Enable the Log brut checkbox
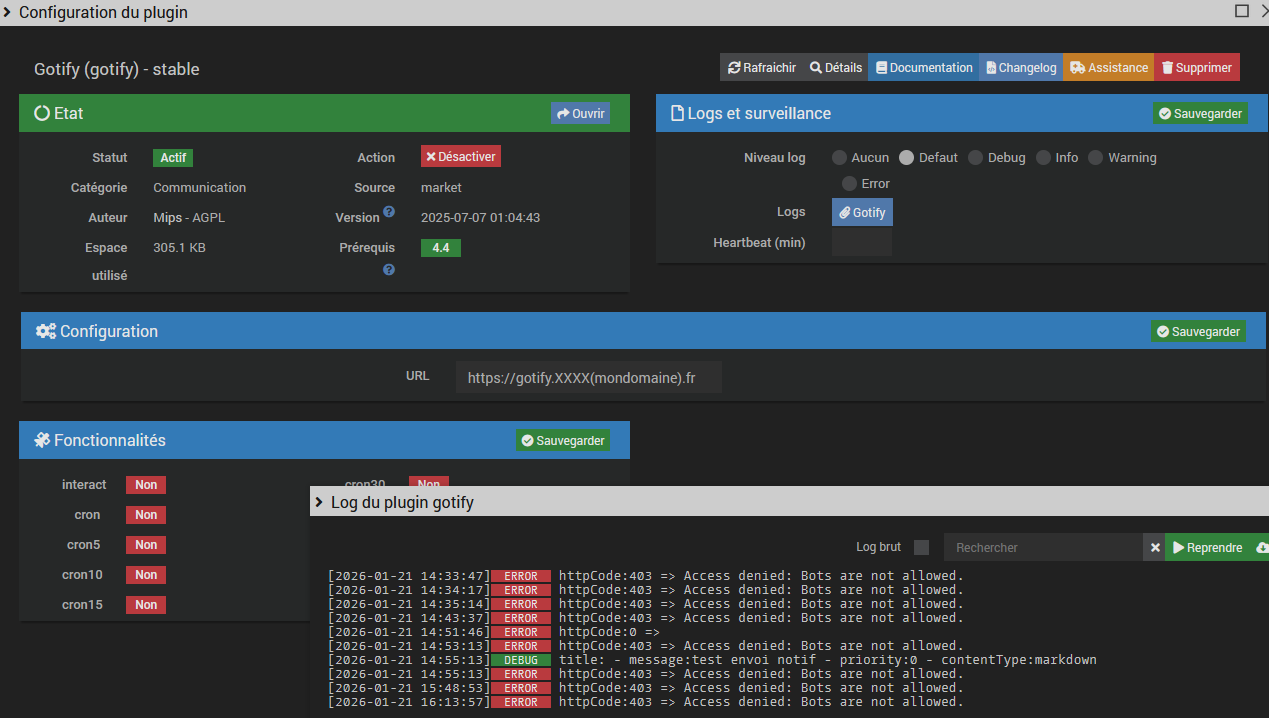Screen dimensions: 1269x718 921,547
